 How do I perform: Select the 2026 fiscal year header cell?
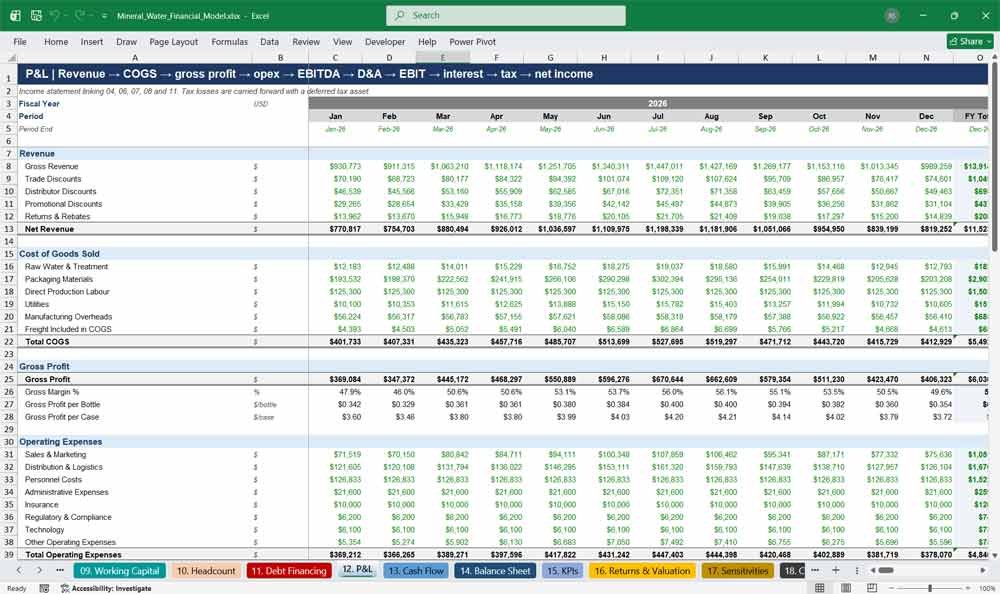click(657, 103)
